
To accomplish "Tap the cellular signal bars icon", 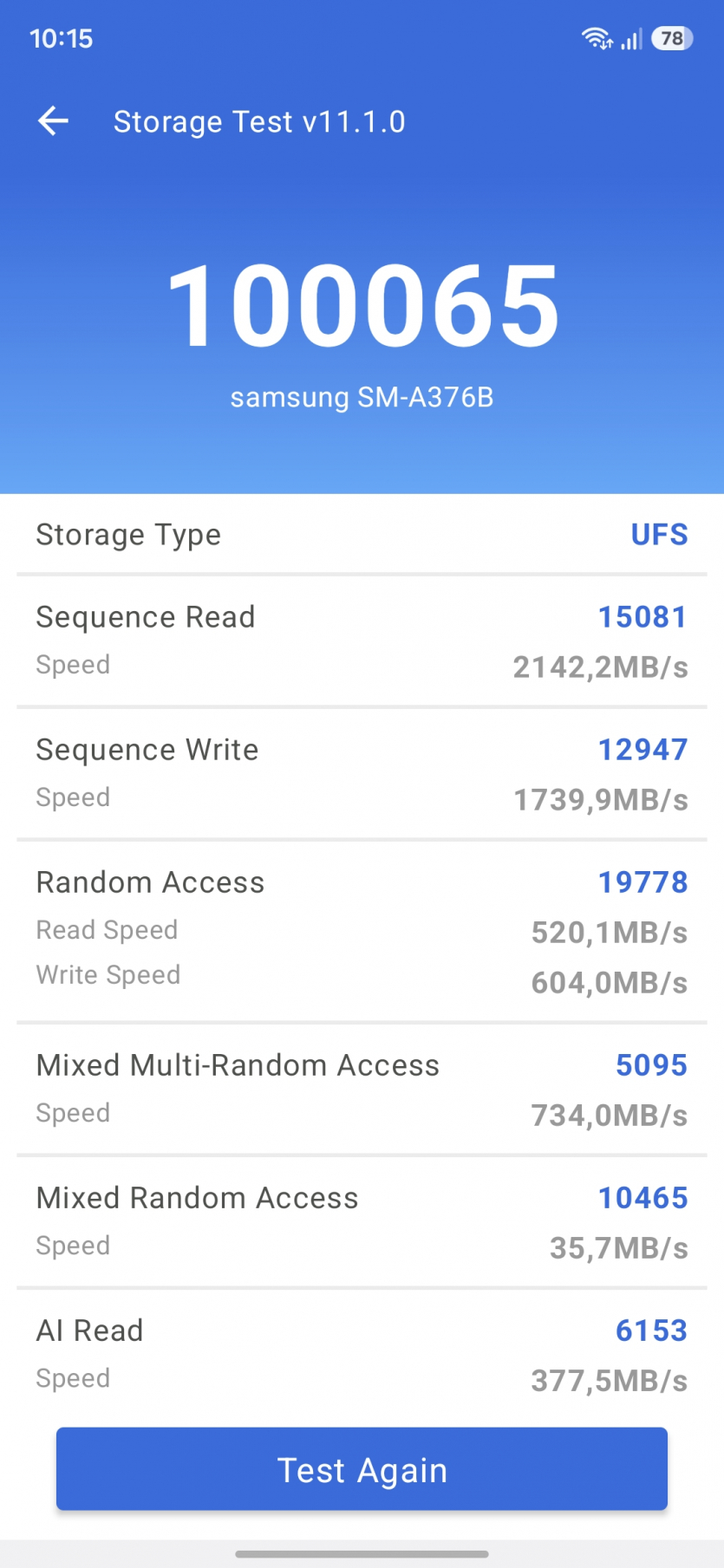I will [x=632, y=39].
